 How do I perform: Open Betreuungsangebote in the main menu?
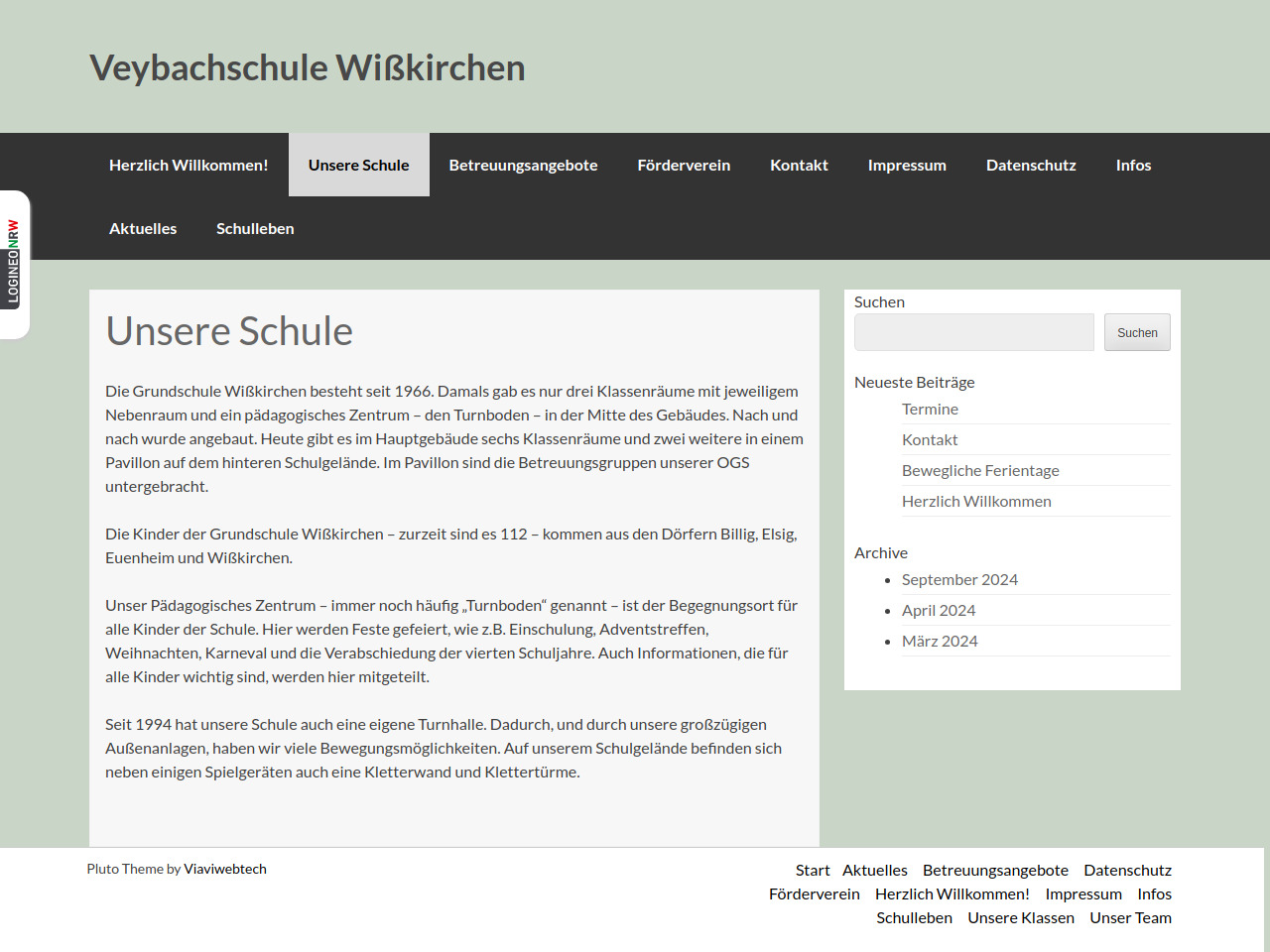523,166
